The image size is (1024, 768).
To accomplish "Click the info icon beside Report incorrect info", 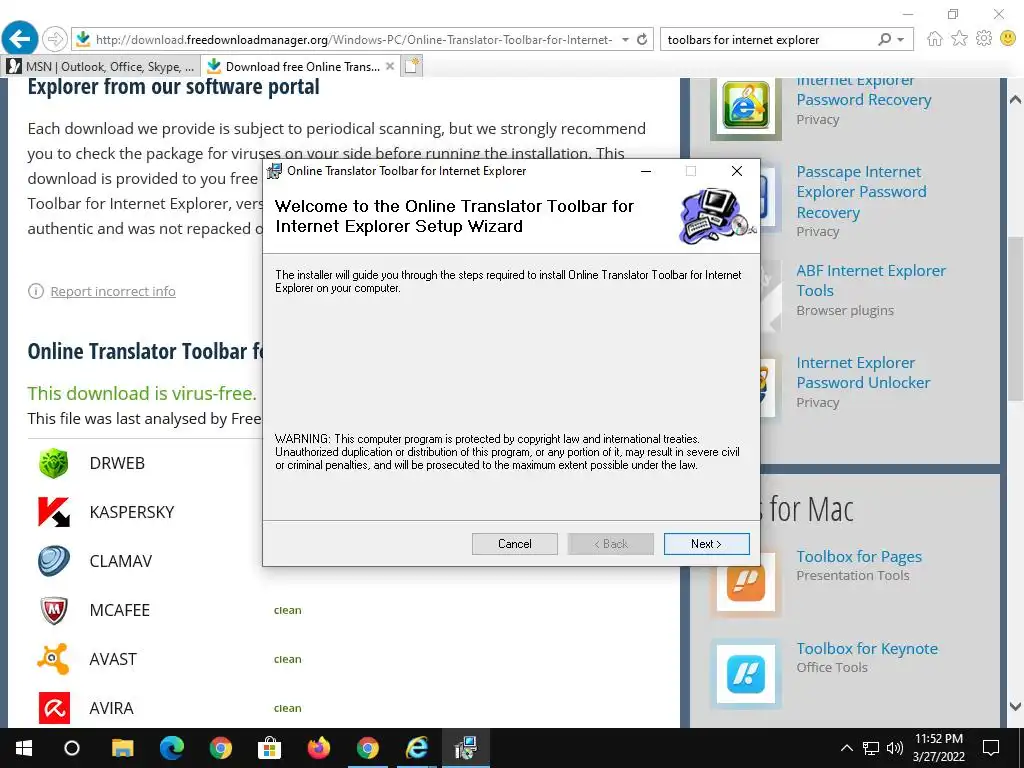I will click(x=35, y=291).
